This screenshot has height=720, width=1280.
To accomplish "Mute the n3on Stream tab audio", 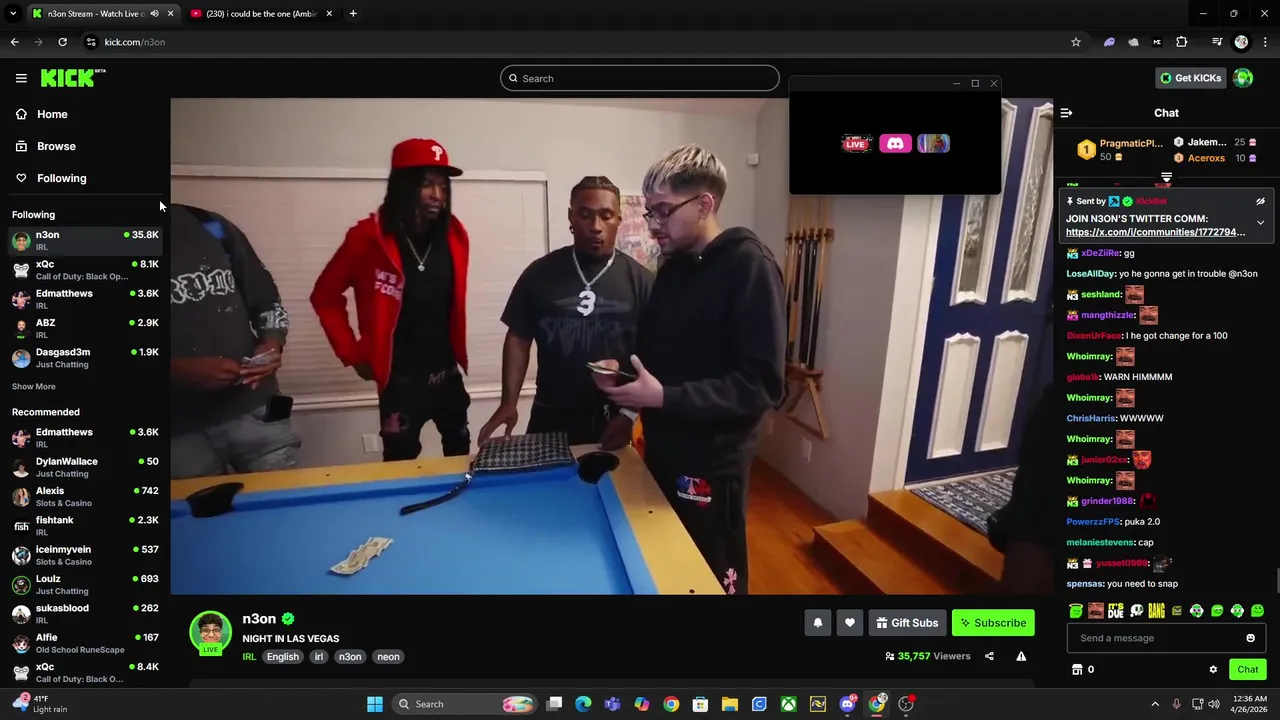I will (154, 14).
